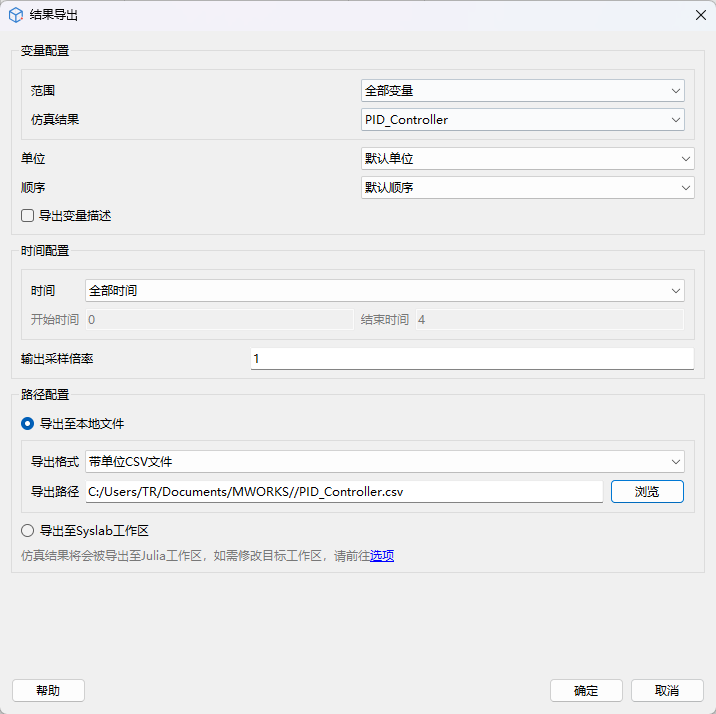Click the 取消 button

[667, 690]
